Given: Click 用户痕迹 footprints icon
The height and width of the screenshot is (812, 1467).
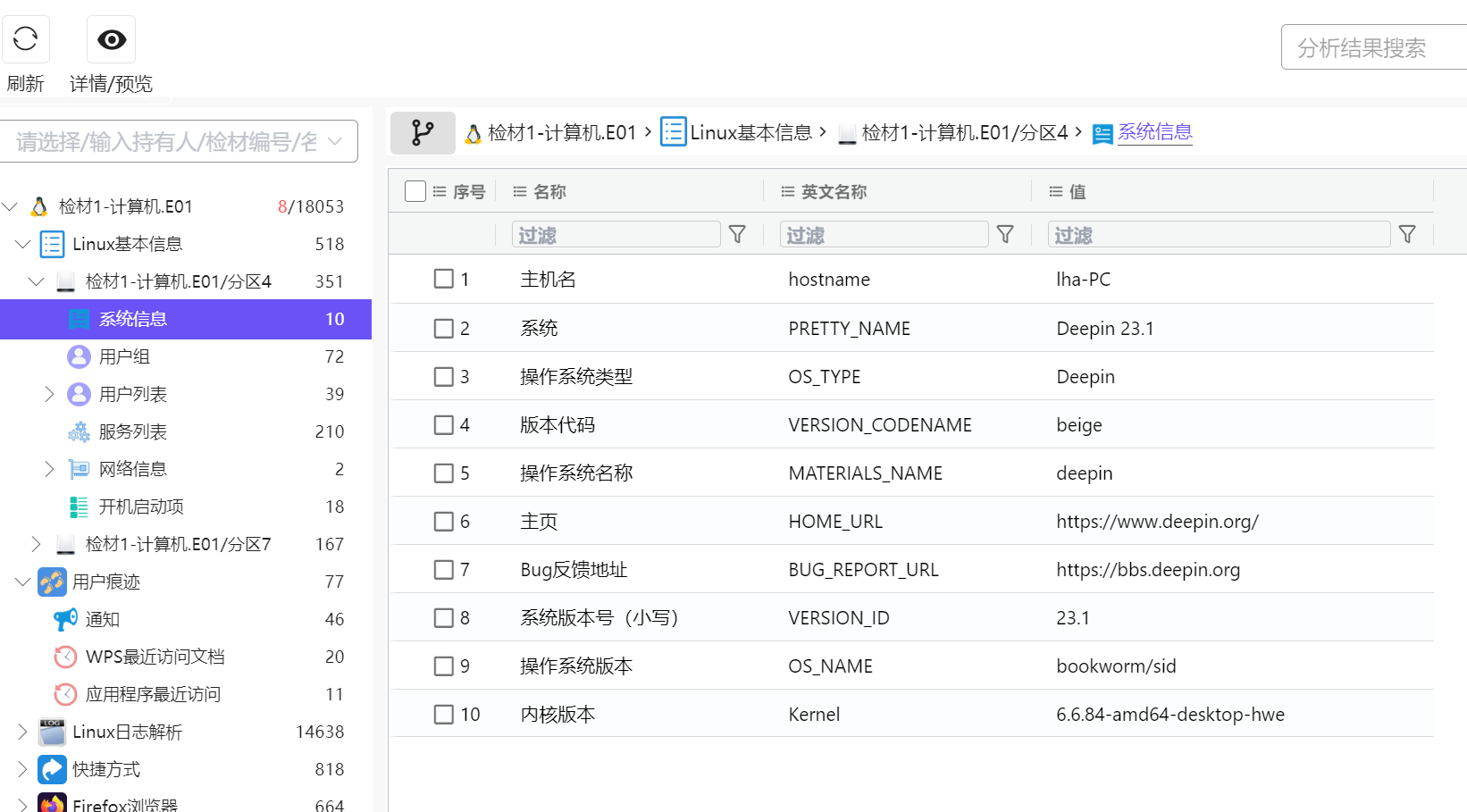Looking at the screenshot, I should [x=52, y=582].
